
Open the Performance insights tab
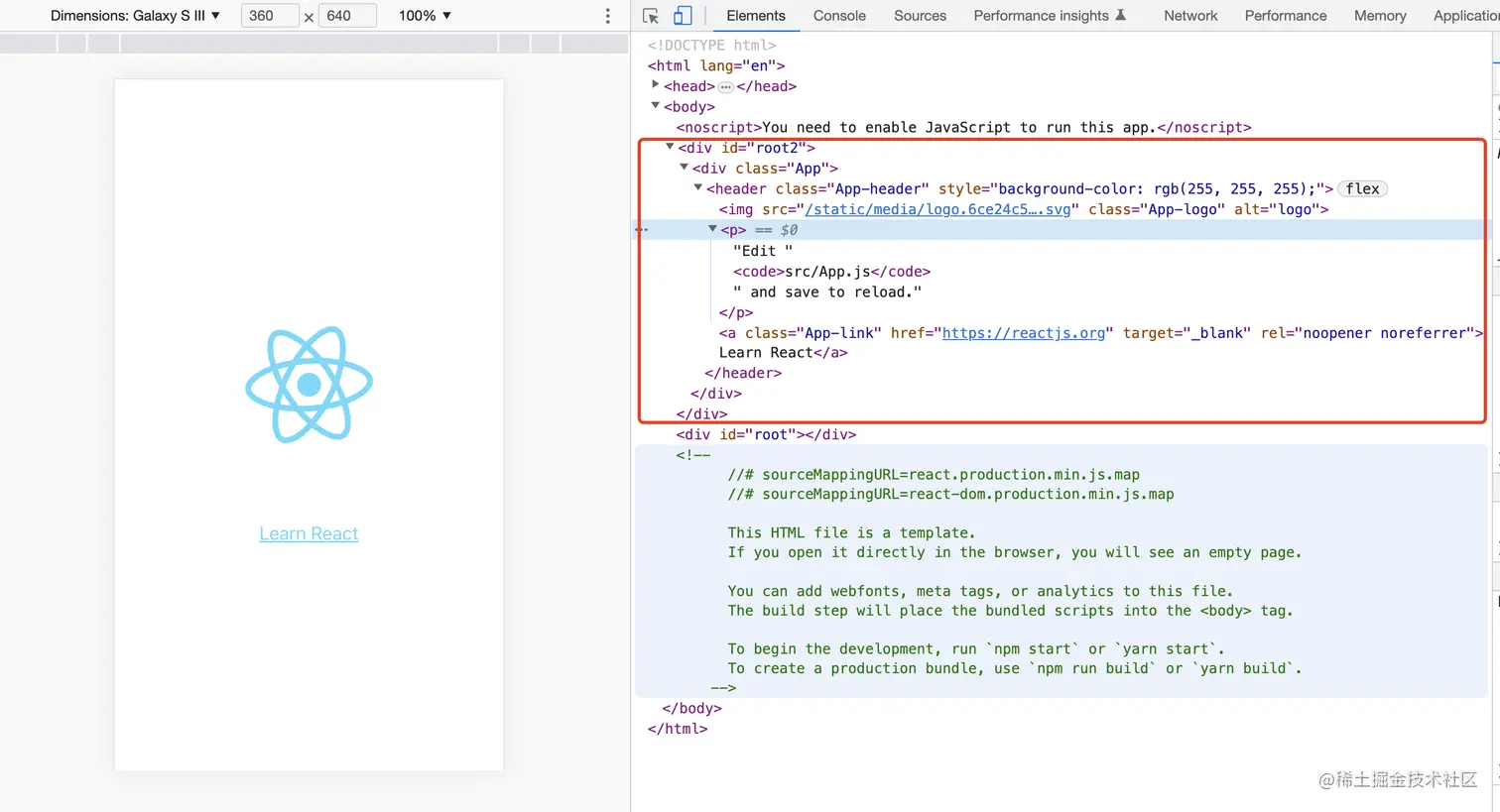[1050, 16]
